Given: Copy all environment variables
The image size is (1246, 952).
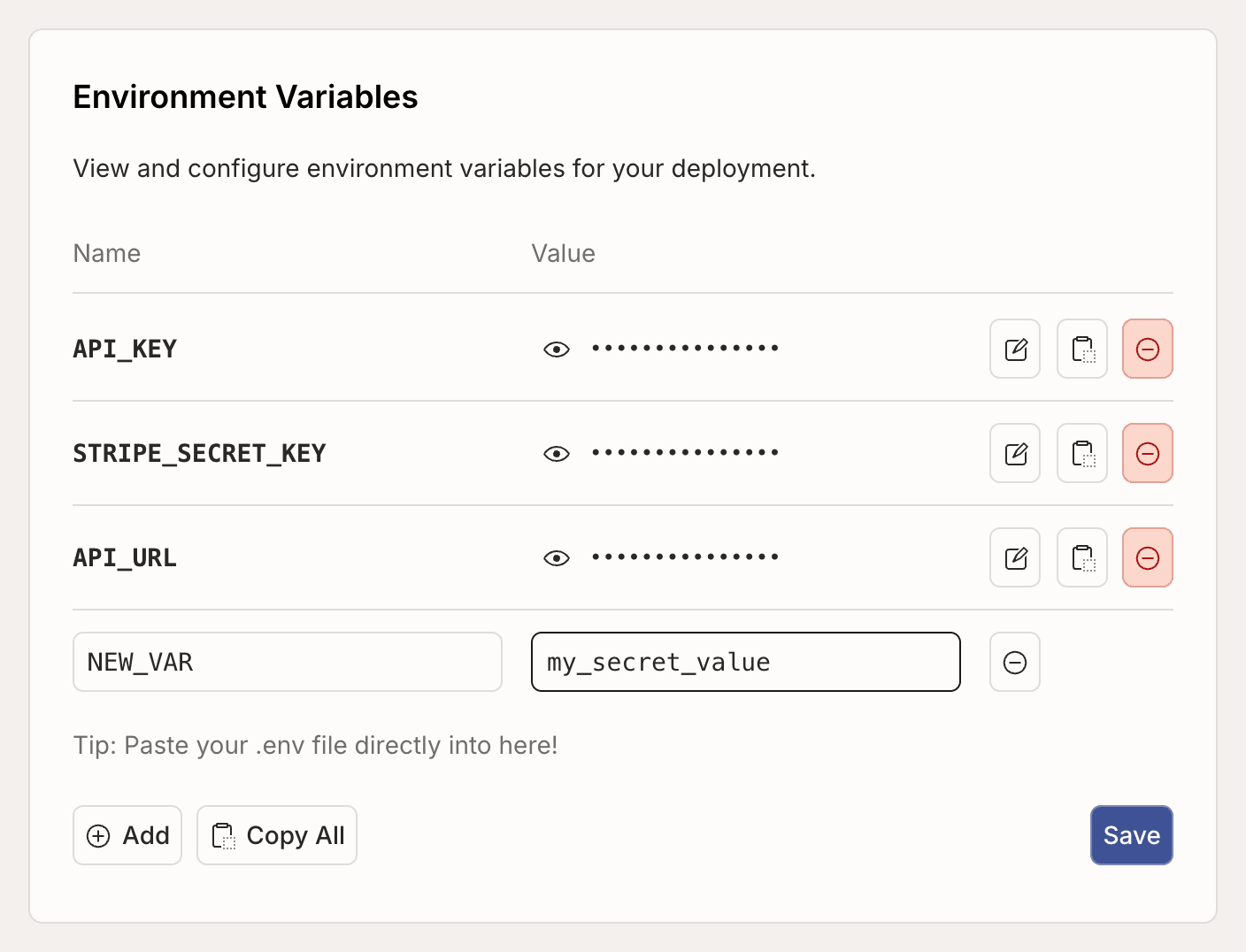Looking at the screenshot, I should tap(277, 835).
